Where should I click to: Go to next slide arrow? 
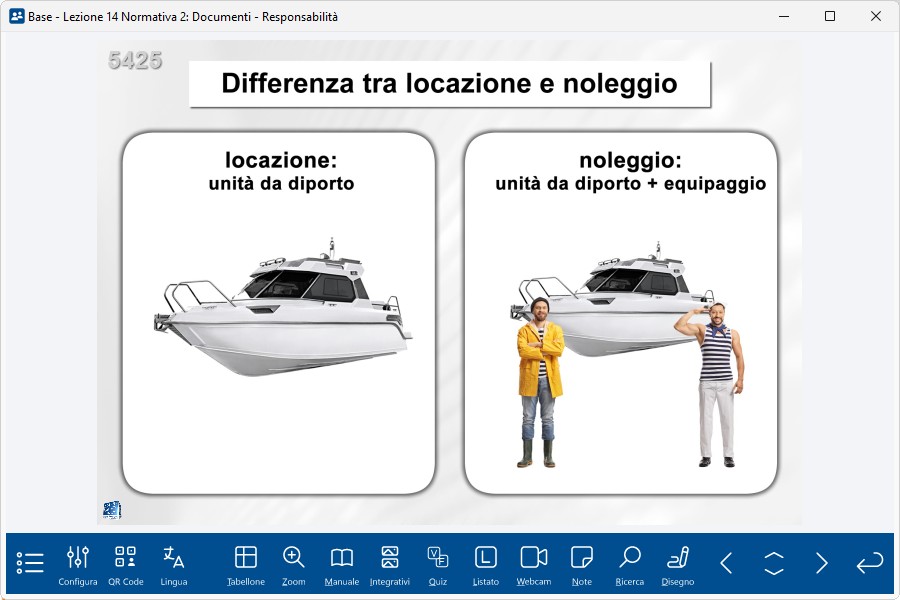[x=822, y=563]
